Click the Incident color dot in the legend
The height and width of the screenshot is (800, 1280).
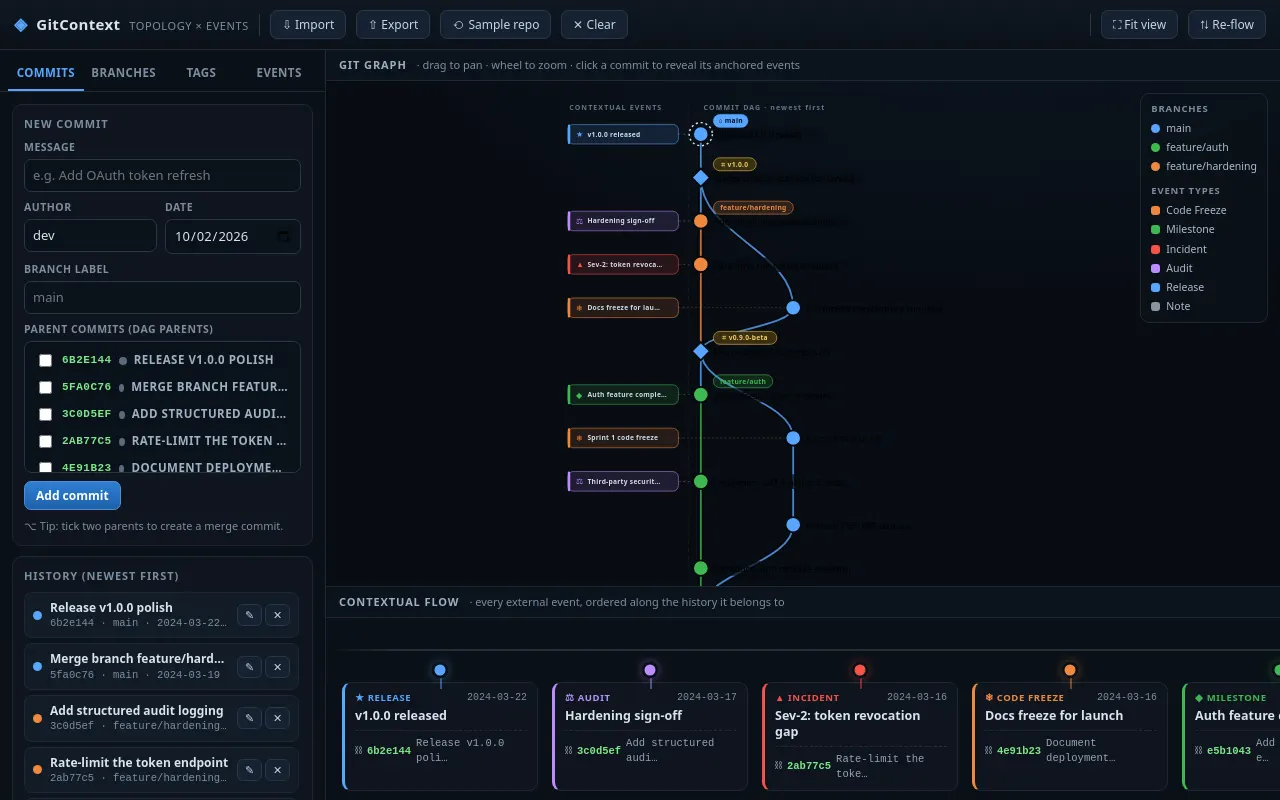click(x=1156, y=249)
